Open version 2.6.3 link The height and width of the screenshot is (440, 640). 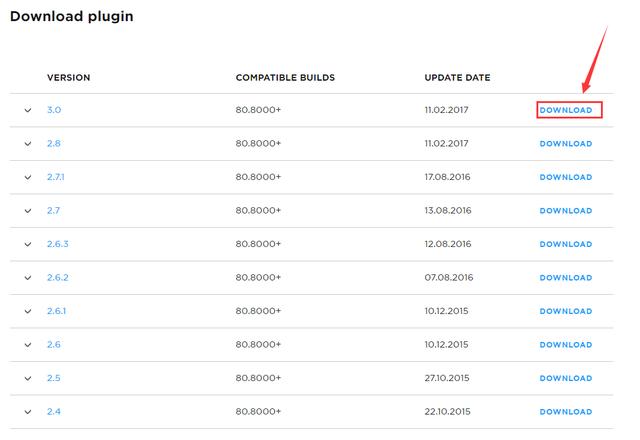click(58, 244)
